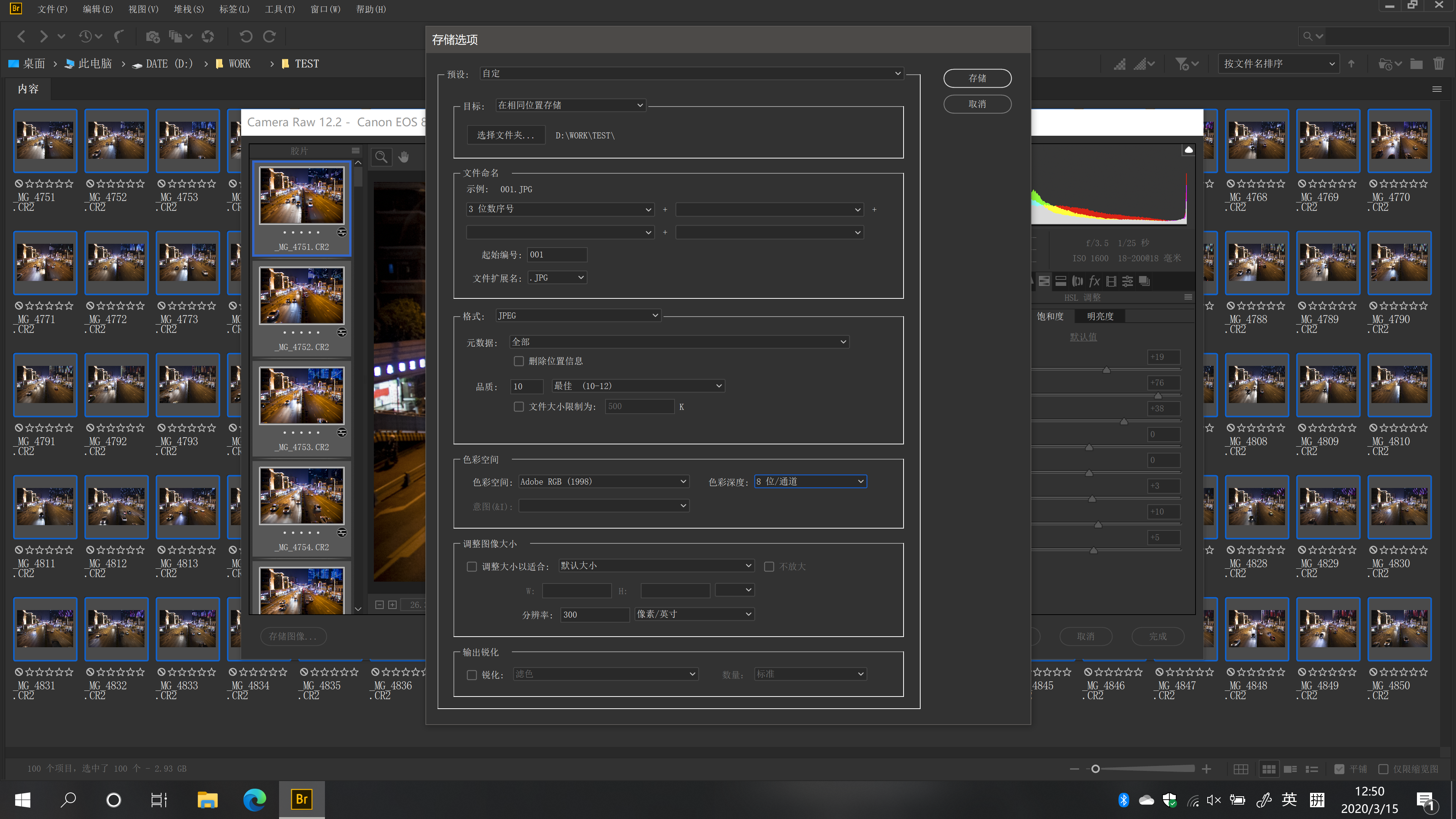Screen dimensions: 1456x819
Task: Toggle 不放大 checkbox
Action: 769,567
